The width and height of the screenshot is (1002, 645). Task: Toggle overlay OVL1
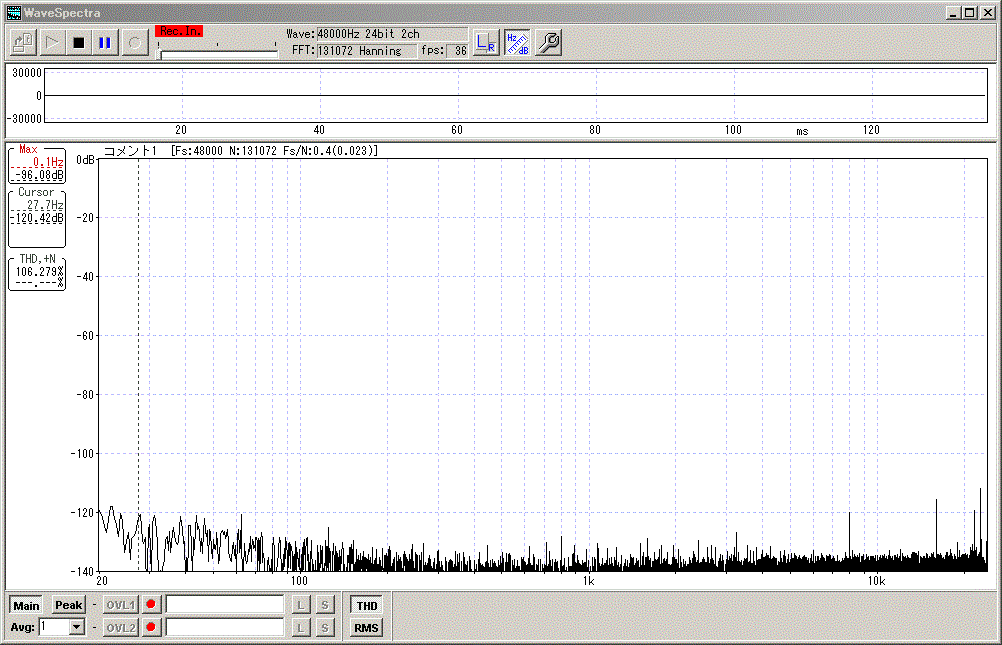click(x=120, y=605)
